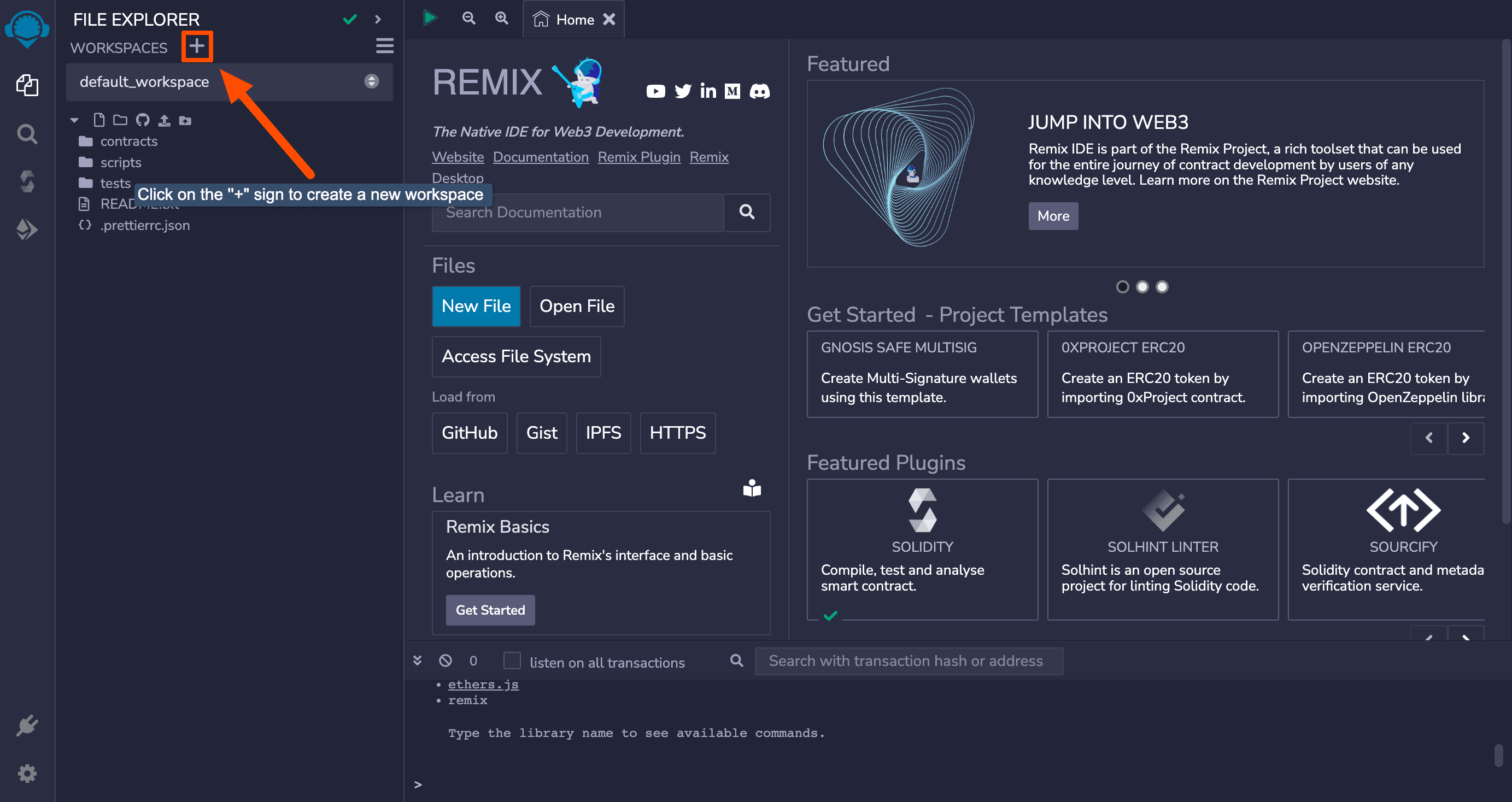Open the Remix Twitter icon
Image resolution: width=1512 pixels, height=802 pixels.
tap(683, 92)
